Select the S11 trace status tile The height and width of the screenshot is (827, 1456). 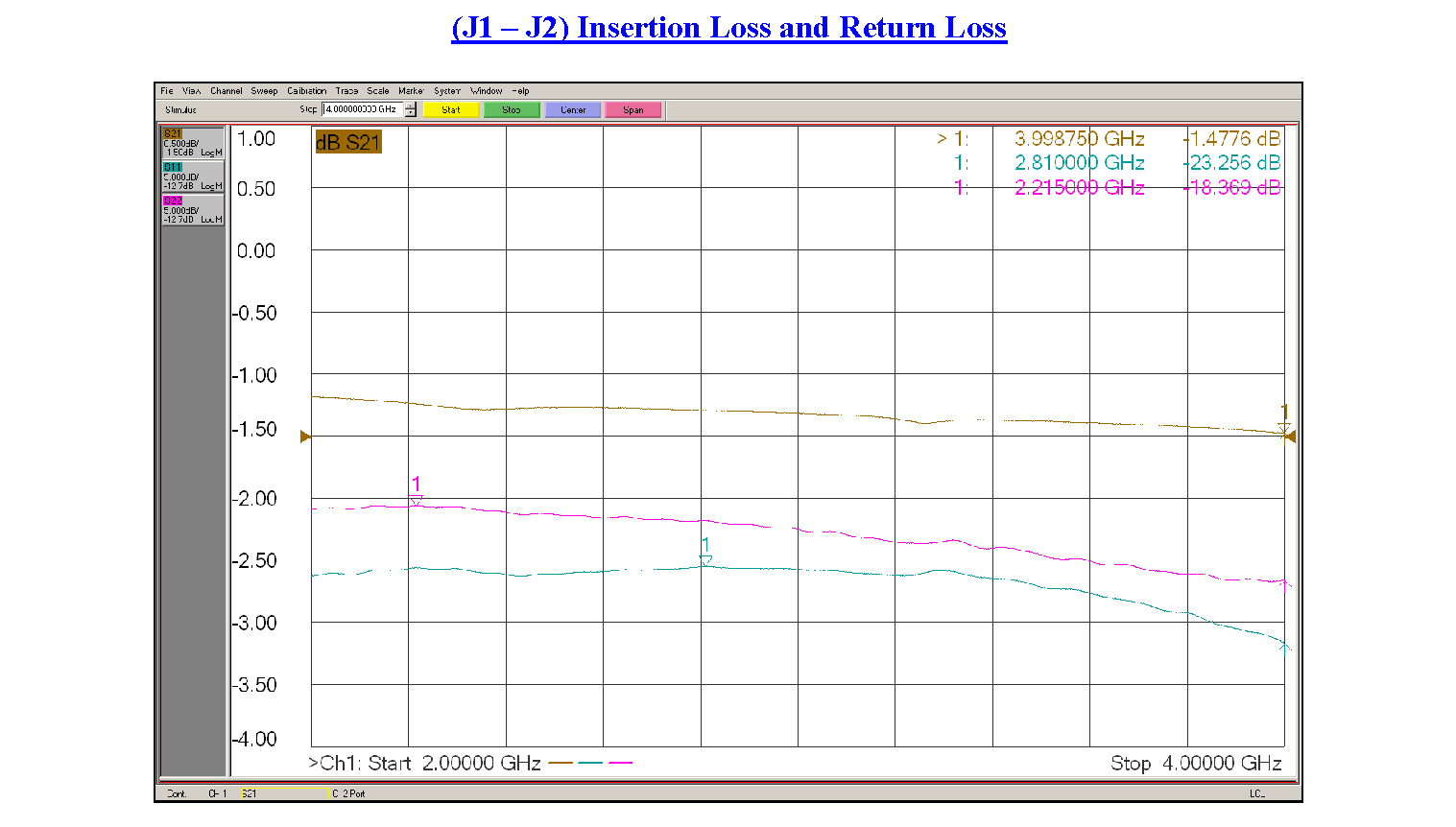point(192,177)
